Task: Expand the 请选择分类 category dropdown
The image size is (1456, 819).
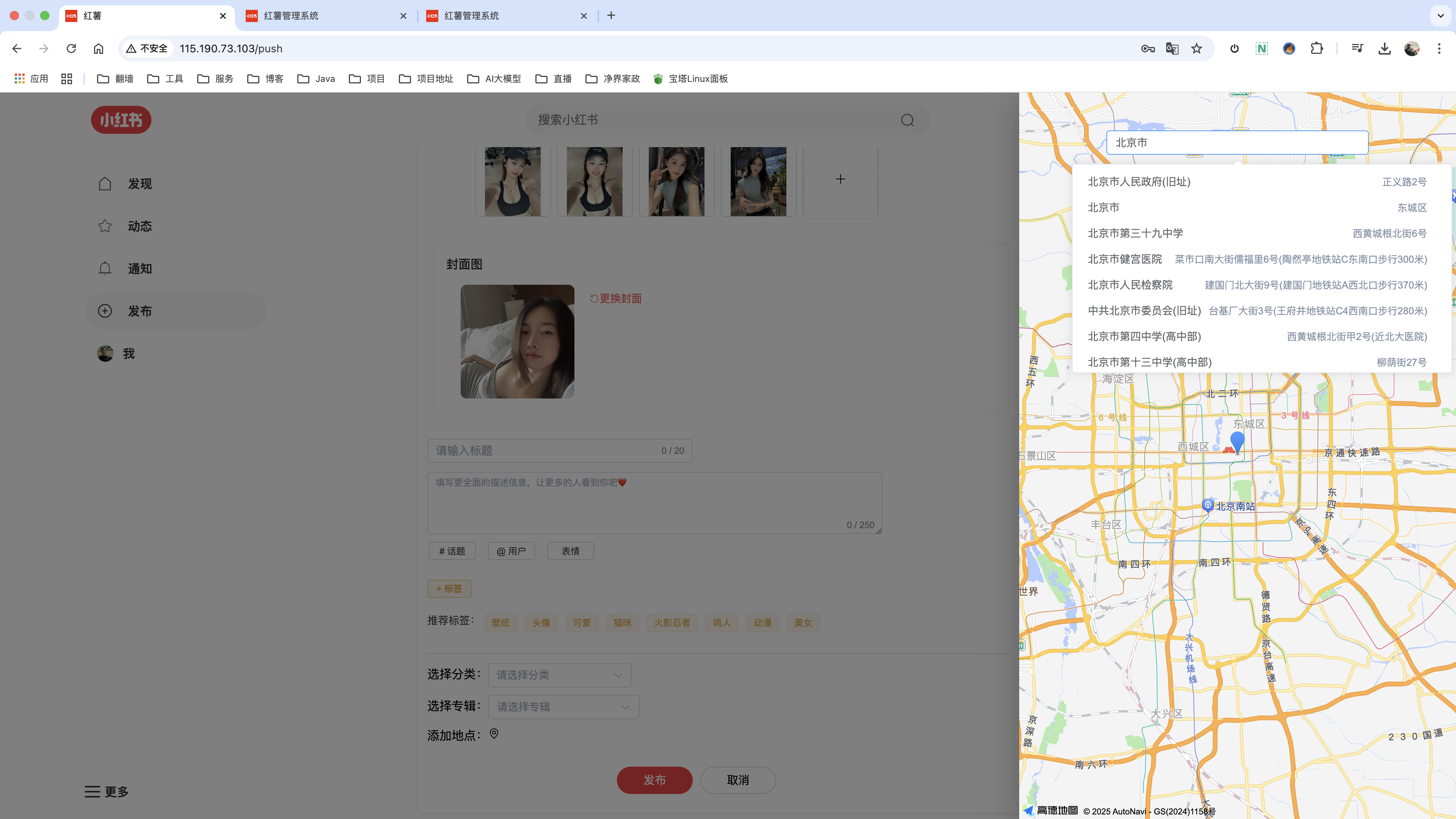Action: pyautogui.click(x=559, y=675)
